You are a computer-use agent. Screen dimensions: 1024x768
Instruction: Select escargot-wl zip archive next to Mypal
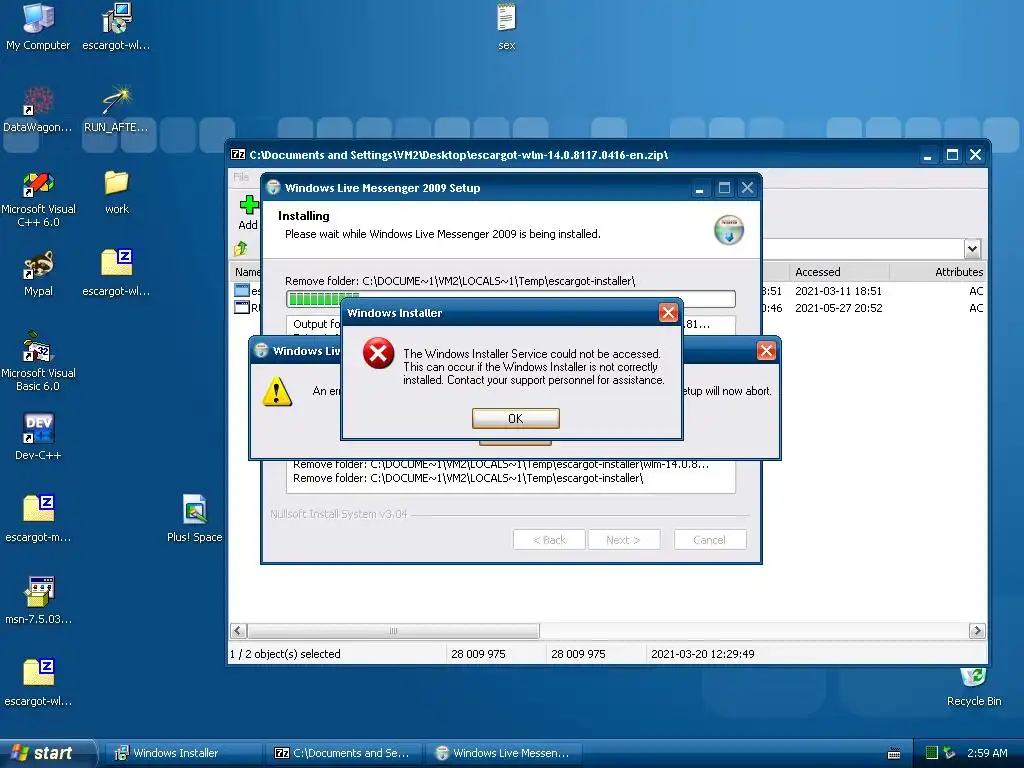[x=116, y=273]
